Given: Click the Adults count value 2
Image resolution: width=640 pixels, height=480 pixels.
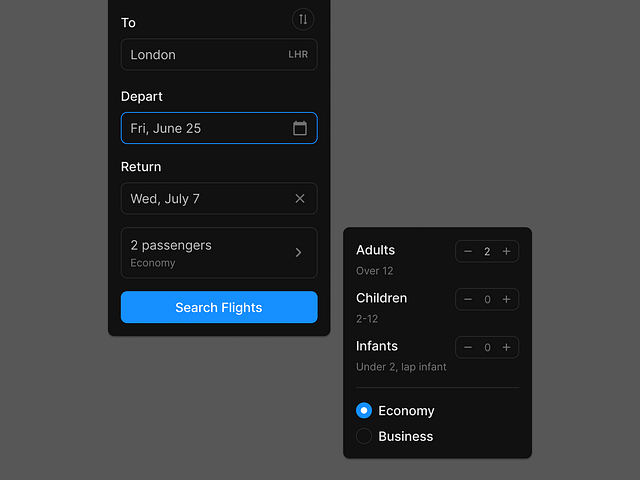Looking at the screenshot, I should [487, 252].
